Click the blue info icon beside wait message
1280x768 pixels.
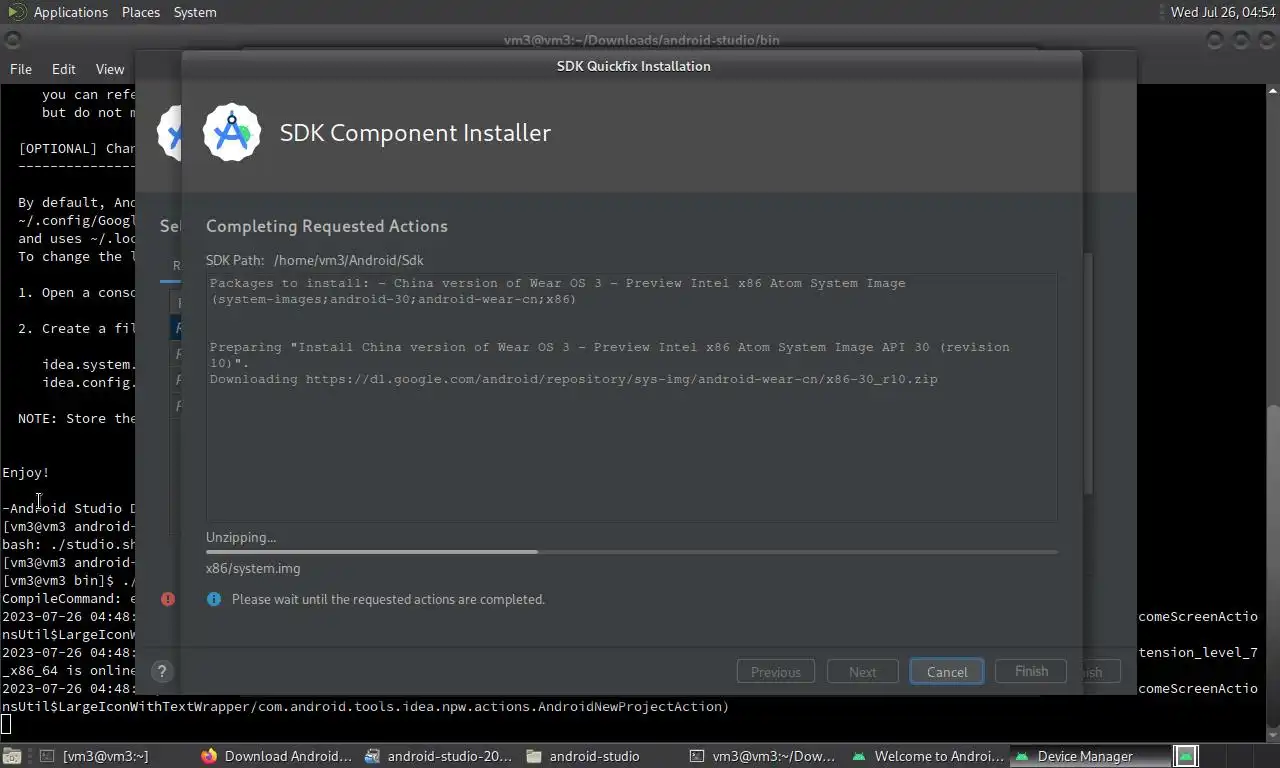(214, 599)
